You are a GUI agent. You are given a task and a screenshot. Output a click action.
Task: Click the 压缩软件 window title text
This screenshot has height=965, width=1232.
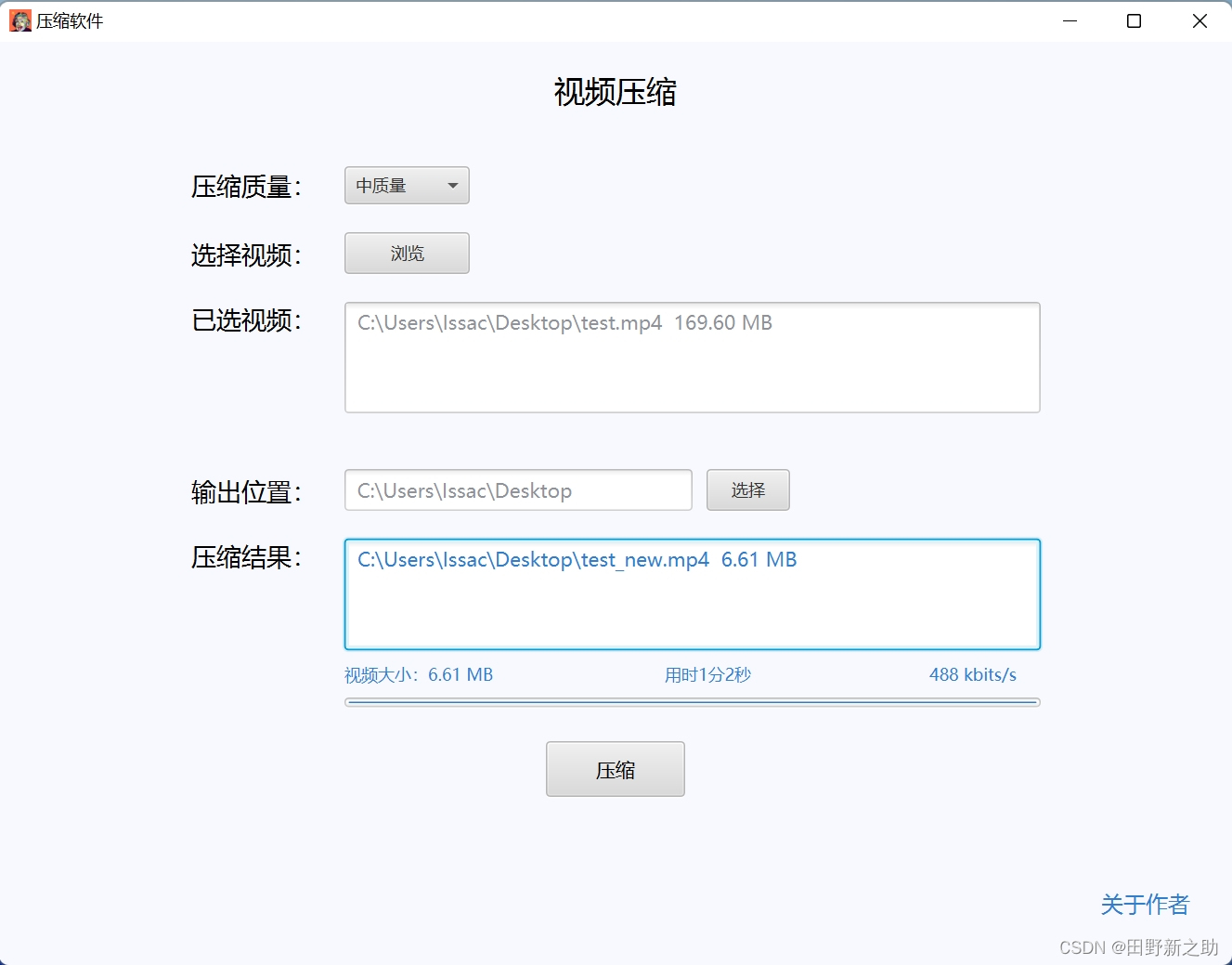(70, 21)
